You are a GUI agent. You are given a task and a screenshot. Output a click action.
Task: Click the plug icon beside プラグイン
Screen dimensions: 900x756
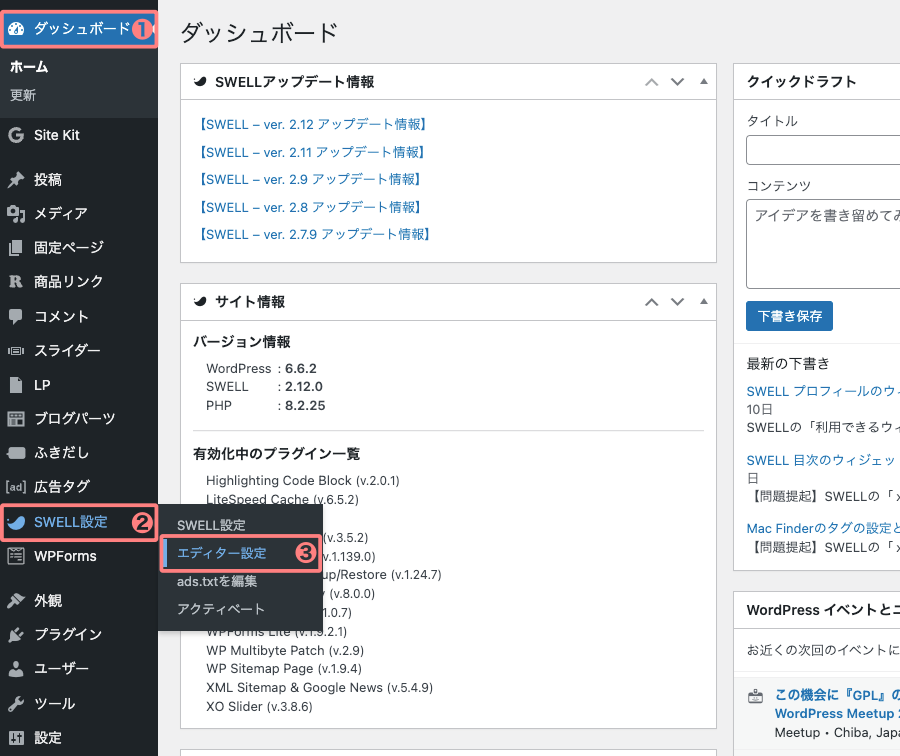click(16, 634)
